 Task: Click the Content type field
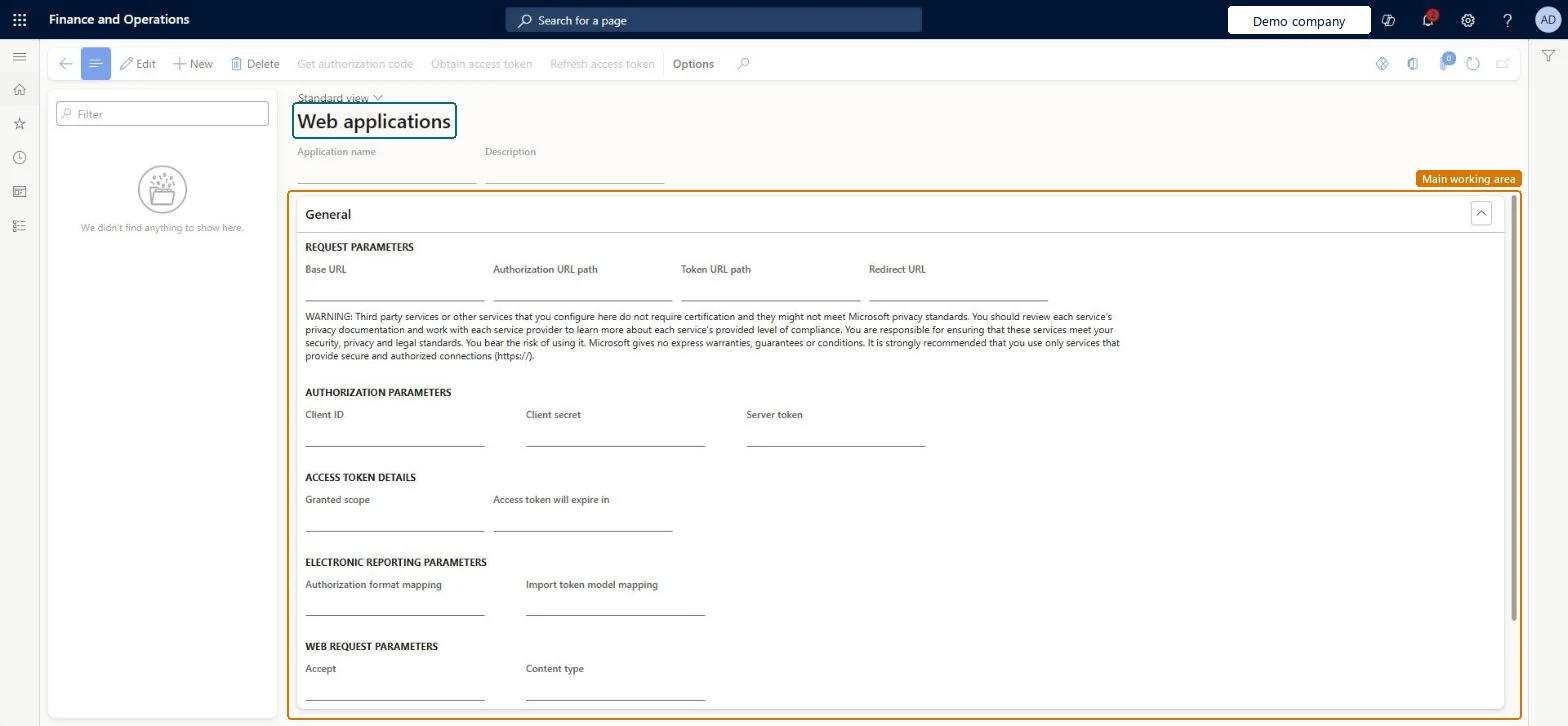point(616,689)
